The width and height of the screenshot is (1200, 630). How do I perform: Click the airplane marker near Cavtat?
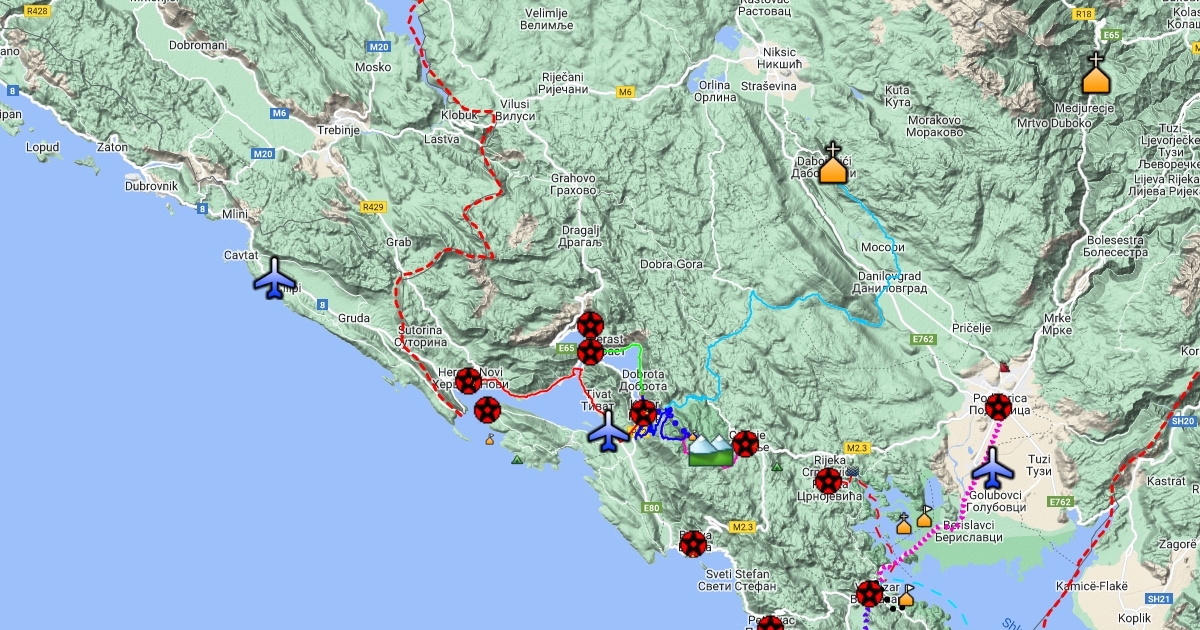point(274,278)
